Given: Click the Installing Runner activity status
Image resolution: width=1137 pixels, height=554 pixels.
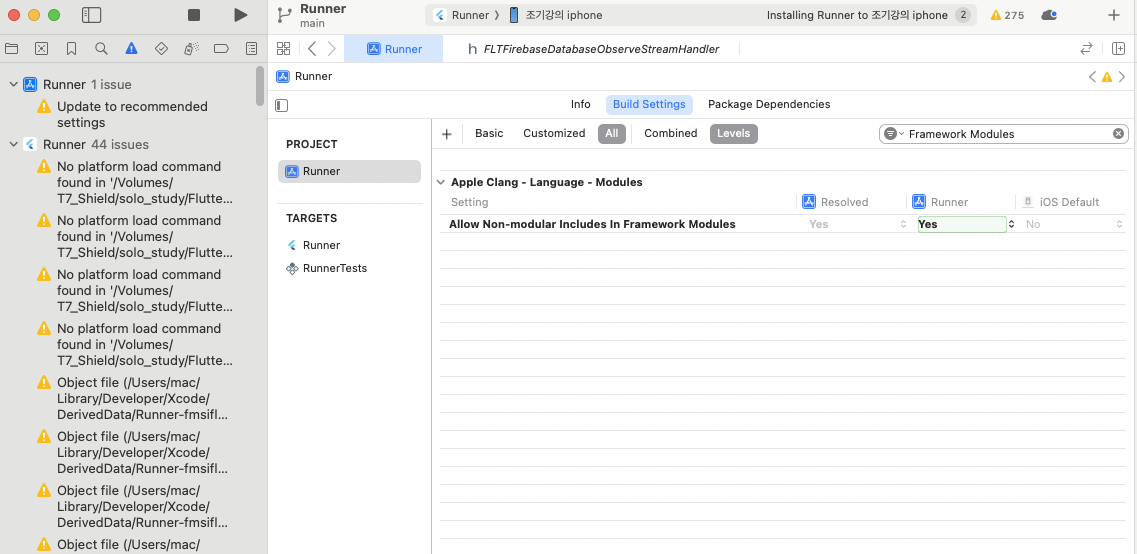Looking at the screenshot, I should pos(857,15).
